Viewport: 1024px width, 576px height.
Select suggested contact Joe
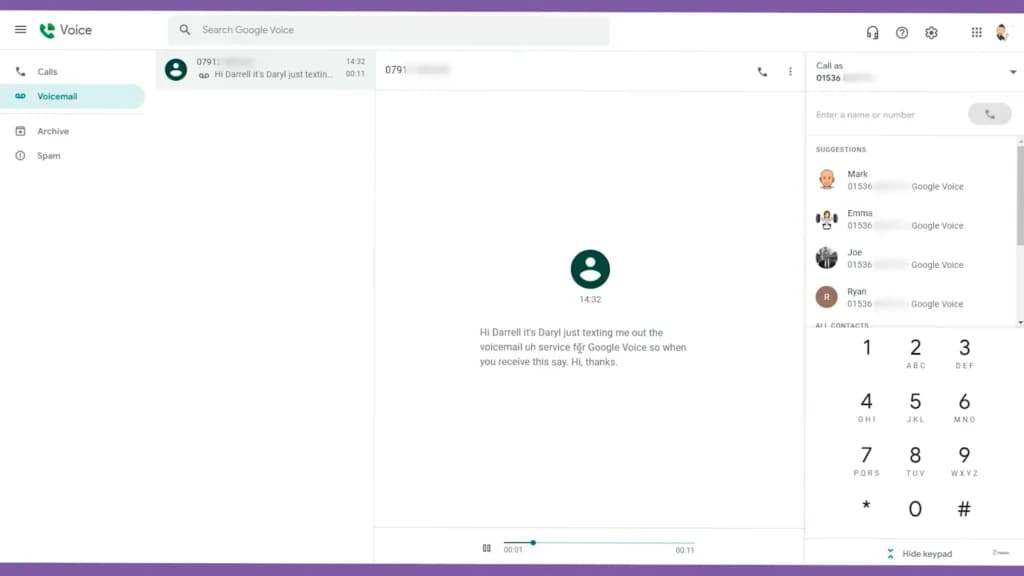point(911,259)
